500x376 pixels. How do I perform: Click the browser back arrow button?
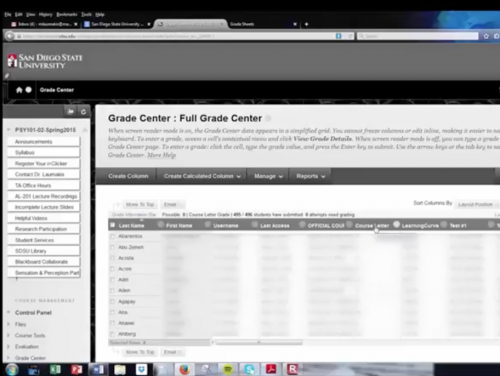pyautogui.click(x=10, y=36)
